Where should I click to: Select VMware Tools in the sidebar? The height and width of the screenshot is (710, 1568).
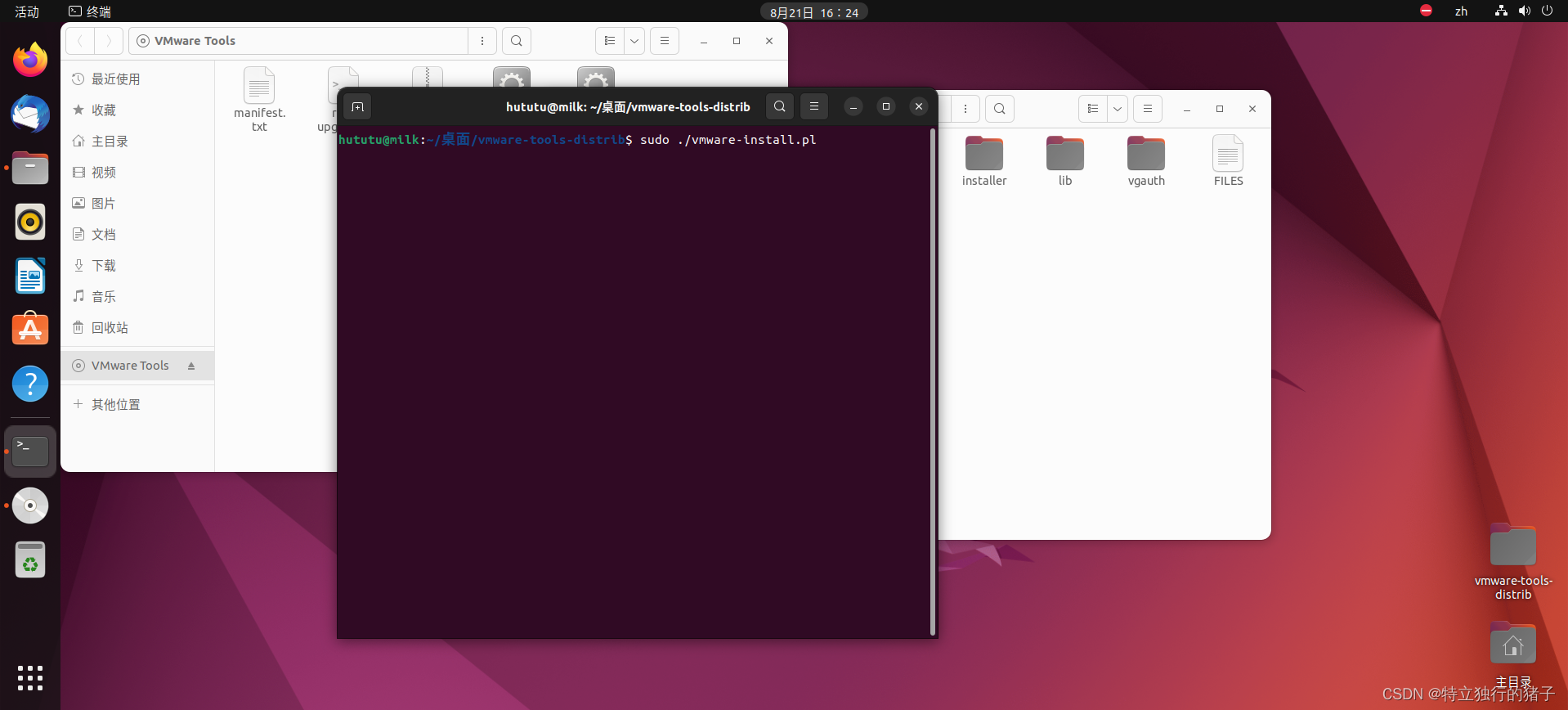point(137,366)
